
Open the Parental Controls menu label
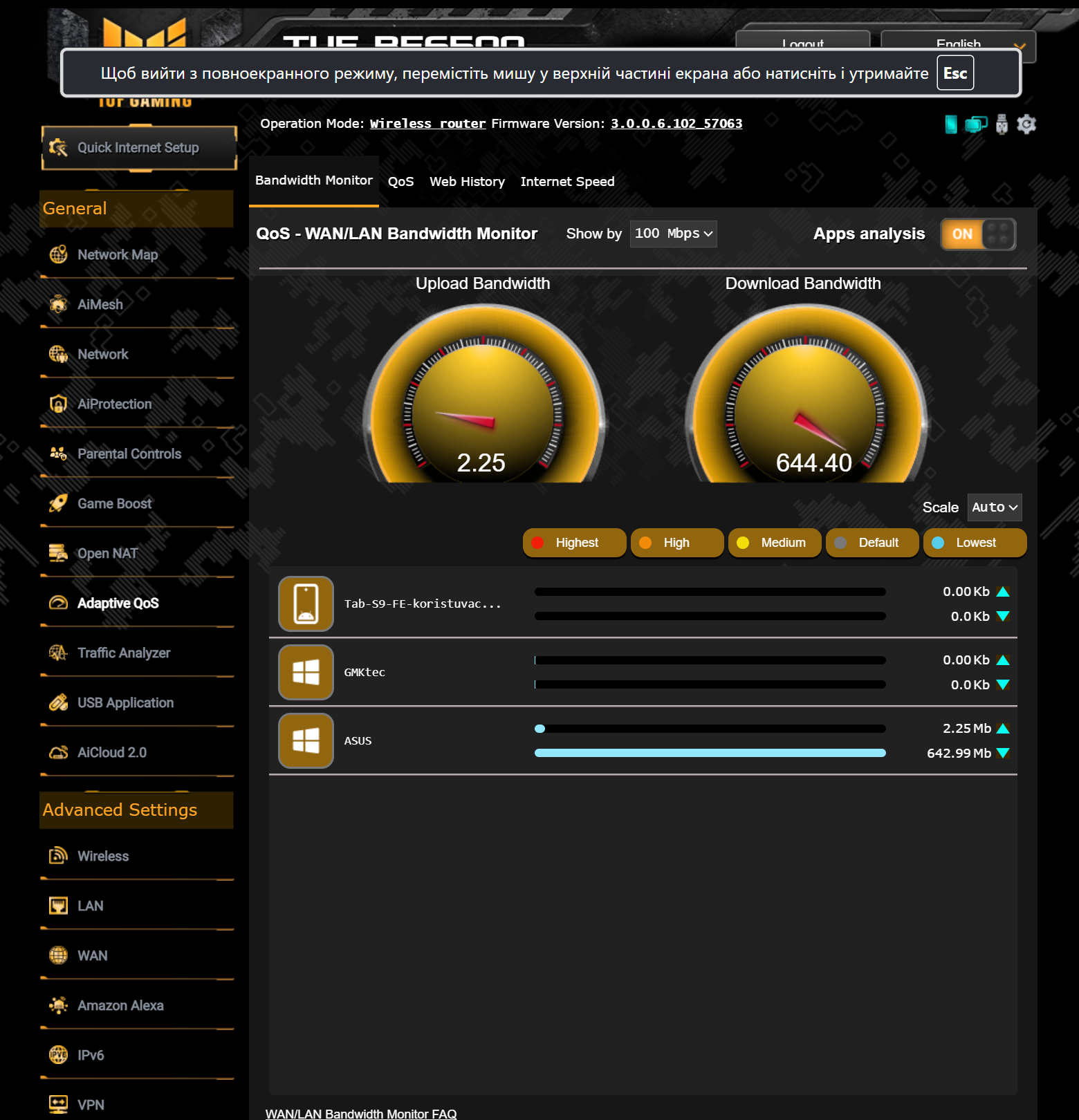(129, 454)
